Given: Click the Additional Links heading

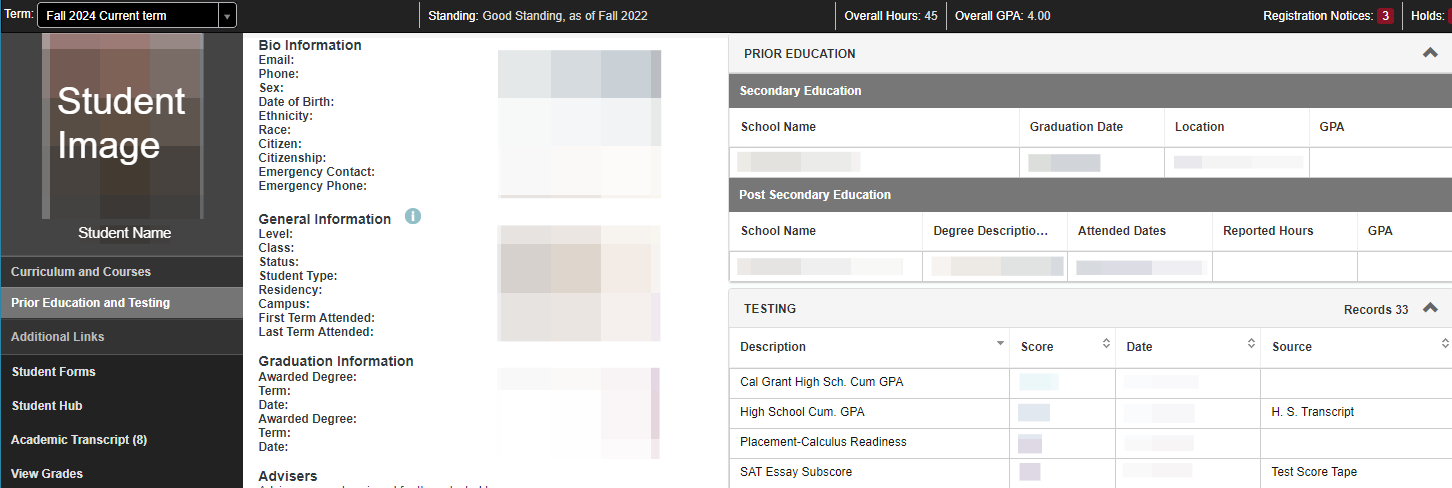Looking at the screenshot, I should click(58, 337).
